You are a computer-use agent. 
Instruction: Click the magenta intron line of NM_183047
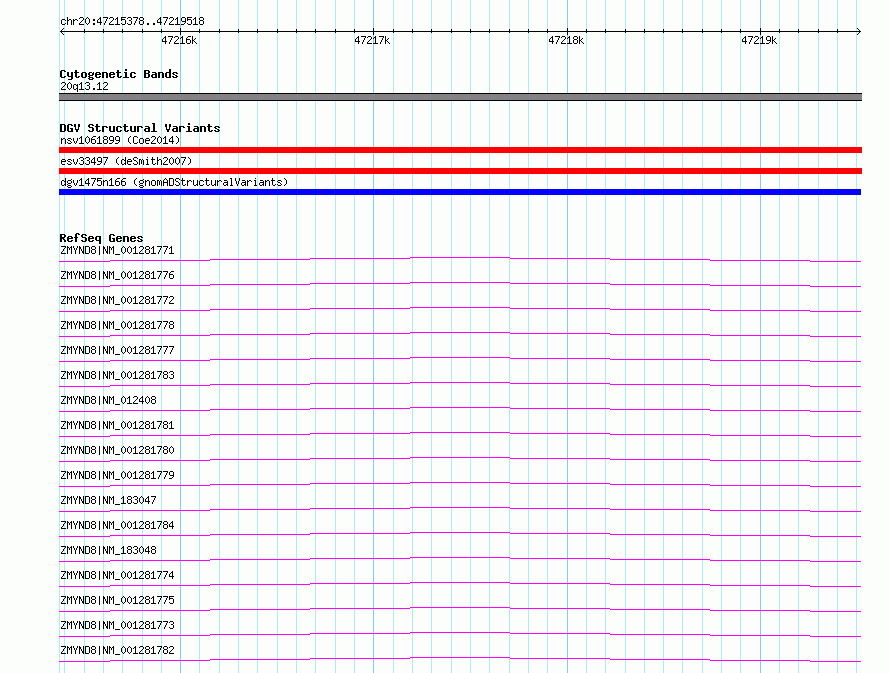tap(460, 508)
